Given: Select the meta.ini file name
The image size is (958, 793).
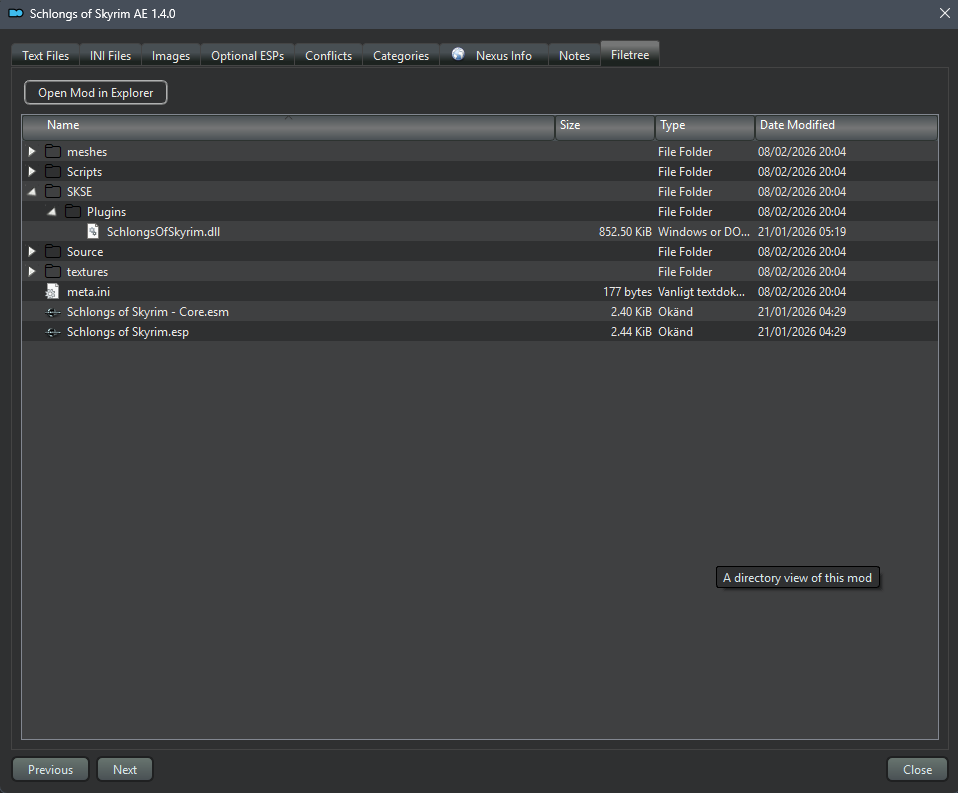Looking at the screenshot, I should tap(89, 292).
